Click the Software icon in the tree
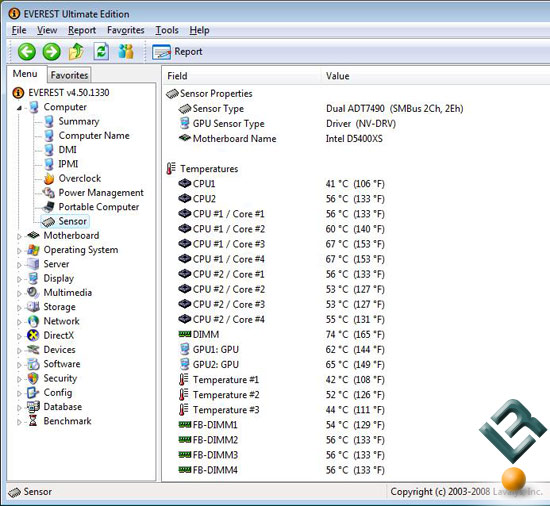 coord(33,364)
